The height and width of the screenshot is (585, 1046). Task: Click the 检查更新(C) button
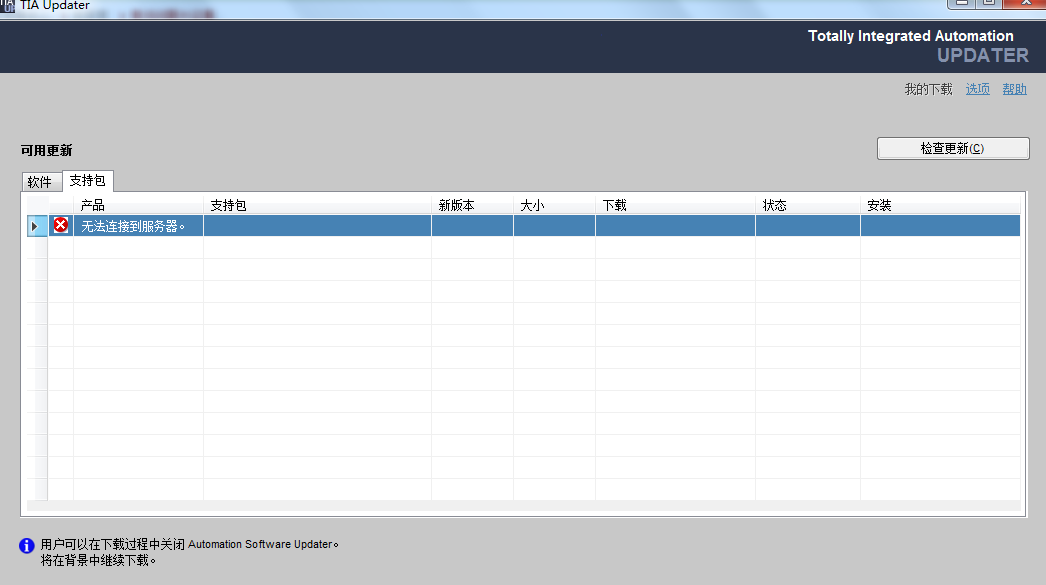(953, 148)
